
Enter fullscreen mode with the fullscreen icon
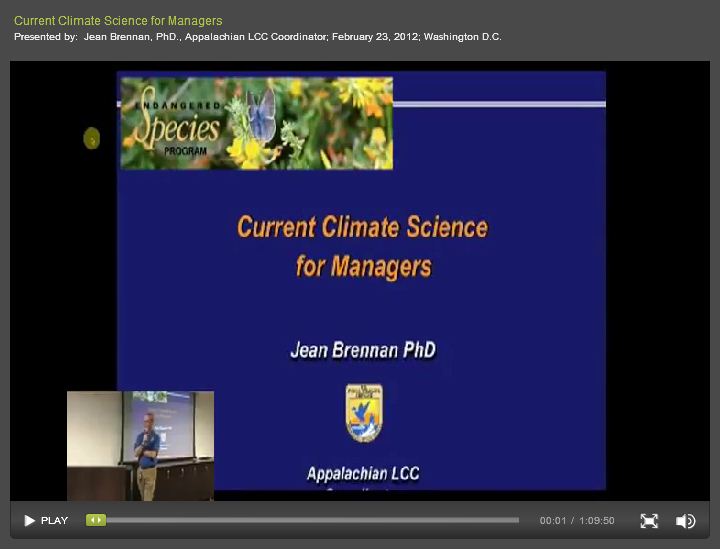(649, 521)
